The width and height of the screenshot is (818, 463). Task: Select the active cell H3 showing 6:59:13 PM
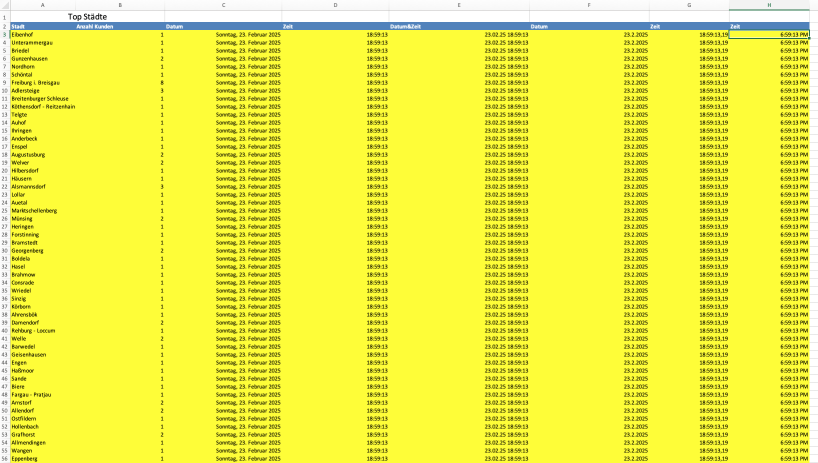click(x=768, y=34)
